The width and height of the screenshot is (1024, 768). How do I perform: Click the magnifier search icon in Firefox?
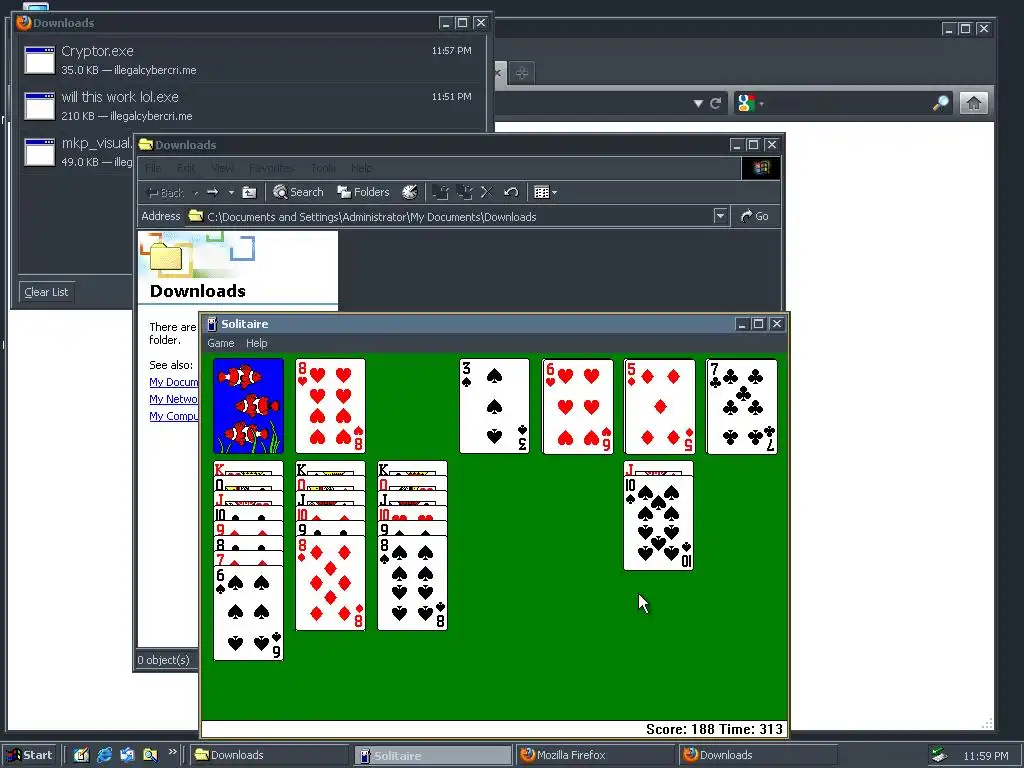940,103
